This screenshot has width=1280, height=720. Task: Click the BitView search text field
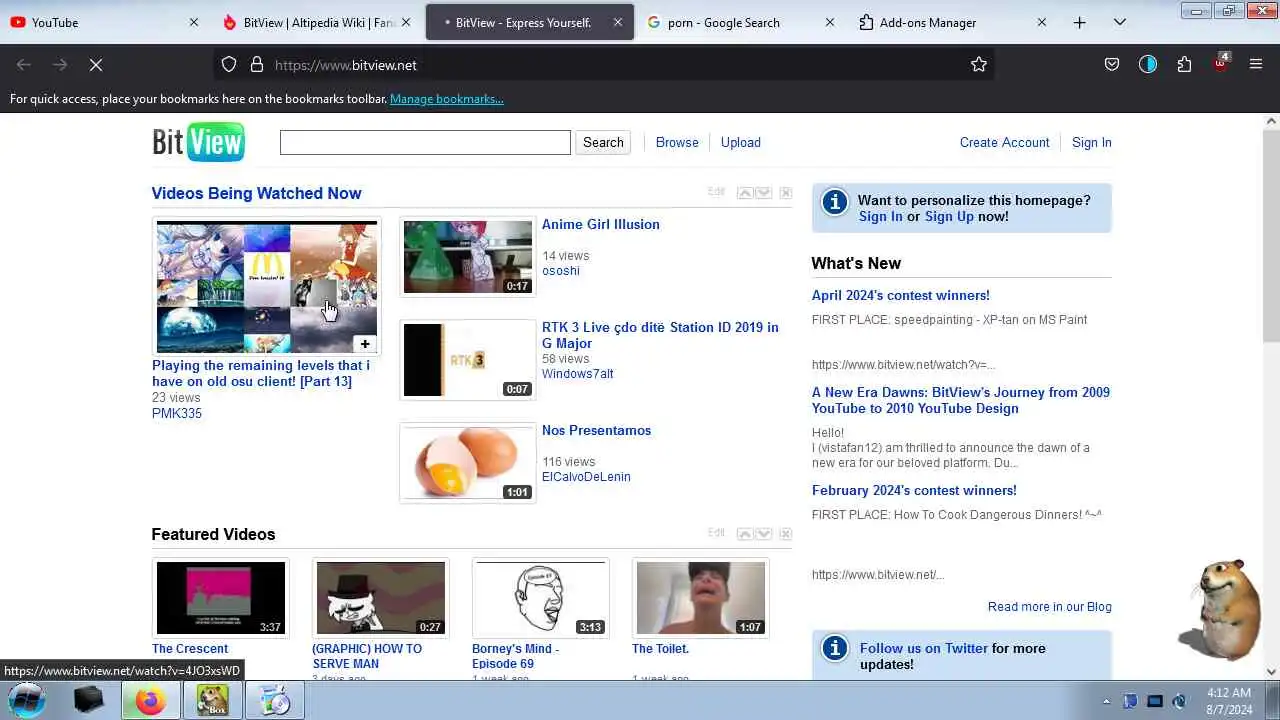click(425, 142)
